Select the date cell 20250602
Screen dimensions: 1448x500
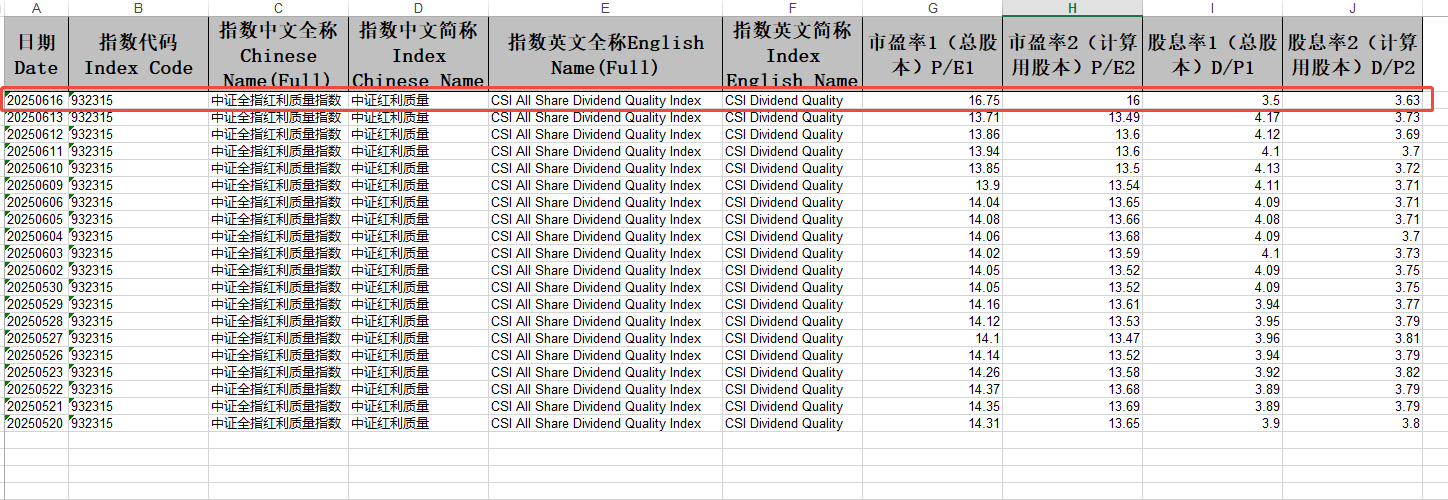37,270
